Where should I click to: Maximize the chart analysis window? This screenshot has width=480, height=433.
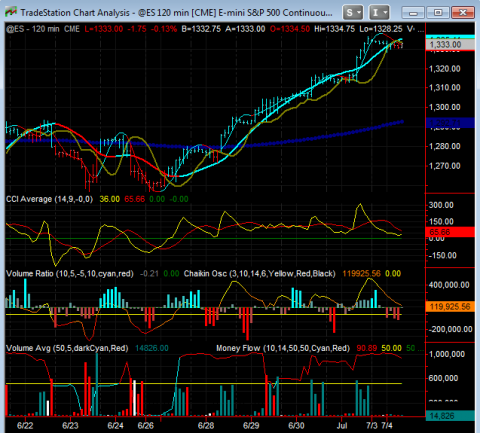point(438,13)
